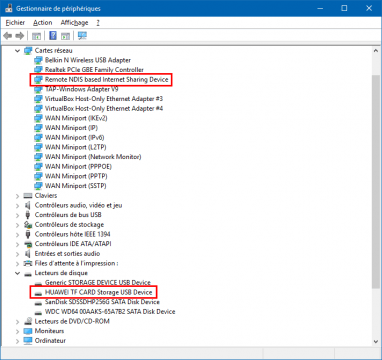Click the scan hardware changes monitor icon
Viewport: 382px width, 360px height.
82,36
